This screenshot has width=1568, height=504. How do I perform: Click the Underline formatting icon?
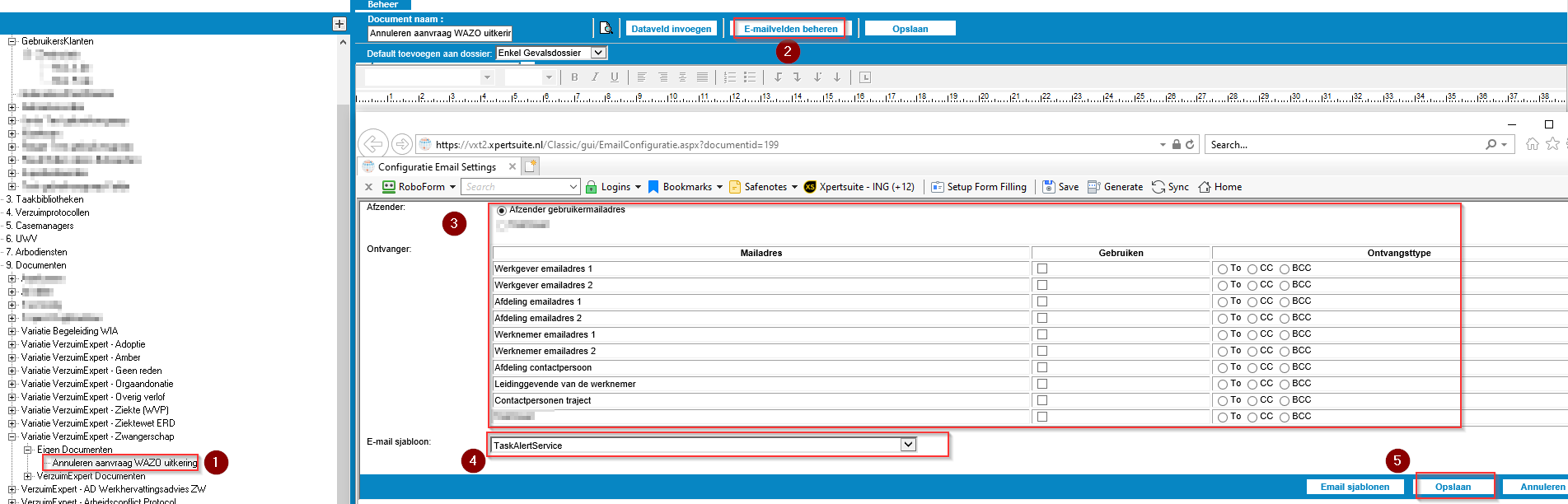pyautogui.click(x=614, y=77)
